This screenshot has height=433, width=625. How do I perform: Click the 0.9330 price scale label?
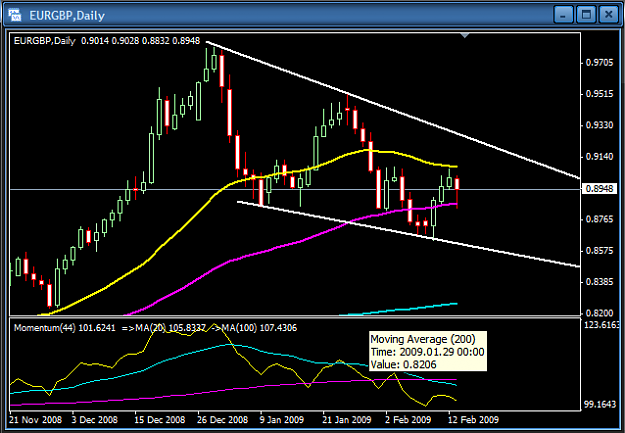click(x=599, y=126)
